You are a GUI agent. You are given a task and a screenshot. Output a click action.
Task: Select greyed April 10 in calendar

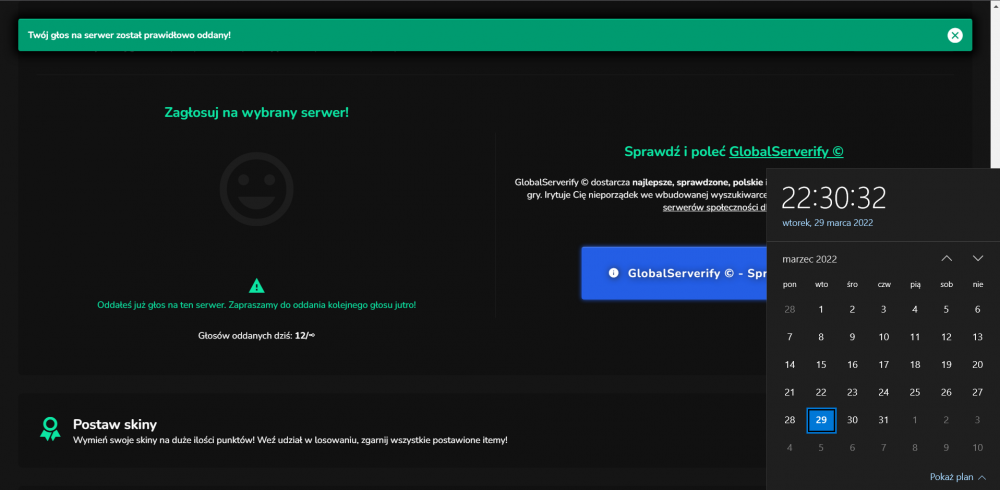(x=978, y=448)
